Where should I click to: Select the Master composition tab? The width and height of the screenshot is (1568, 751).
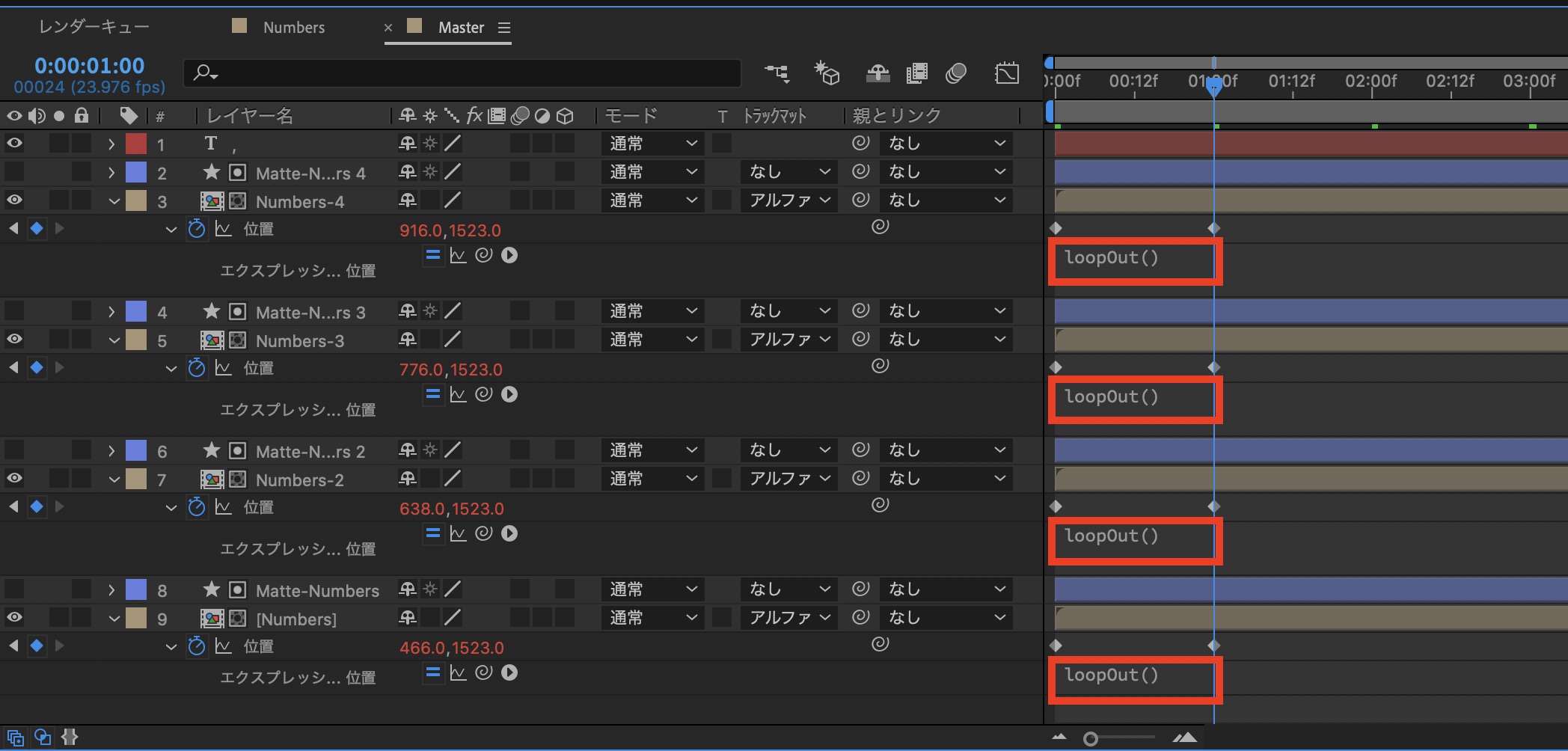coord(461,27)
